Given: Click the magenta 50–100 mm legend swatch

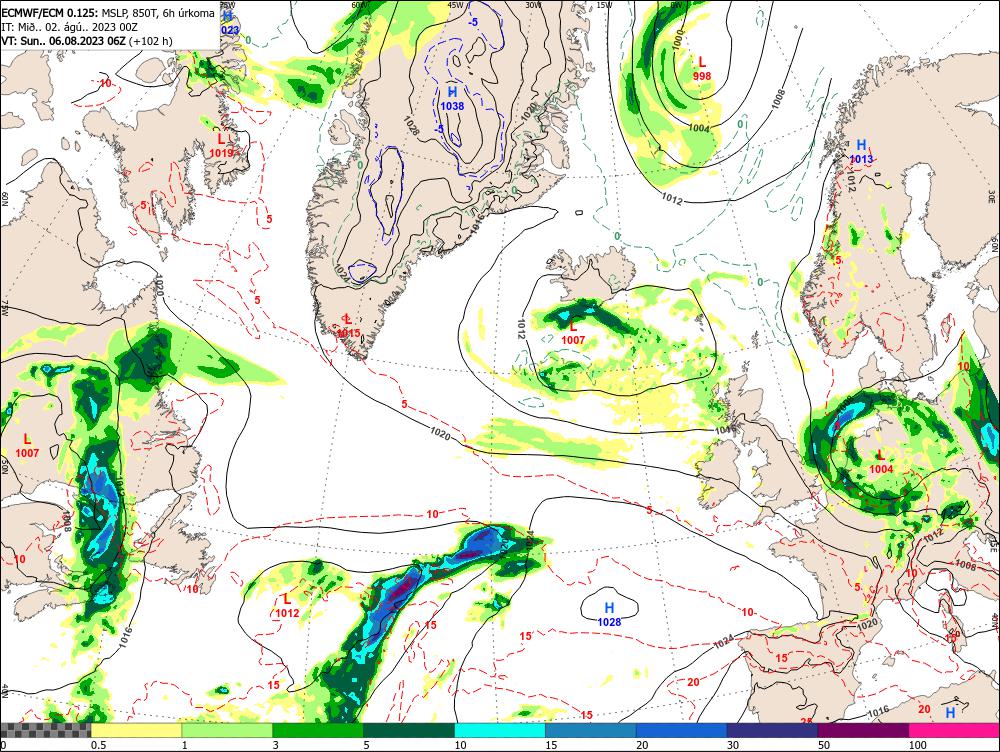Looking at the screenshot, I should pyautogui.click(x=864, y=730).
